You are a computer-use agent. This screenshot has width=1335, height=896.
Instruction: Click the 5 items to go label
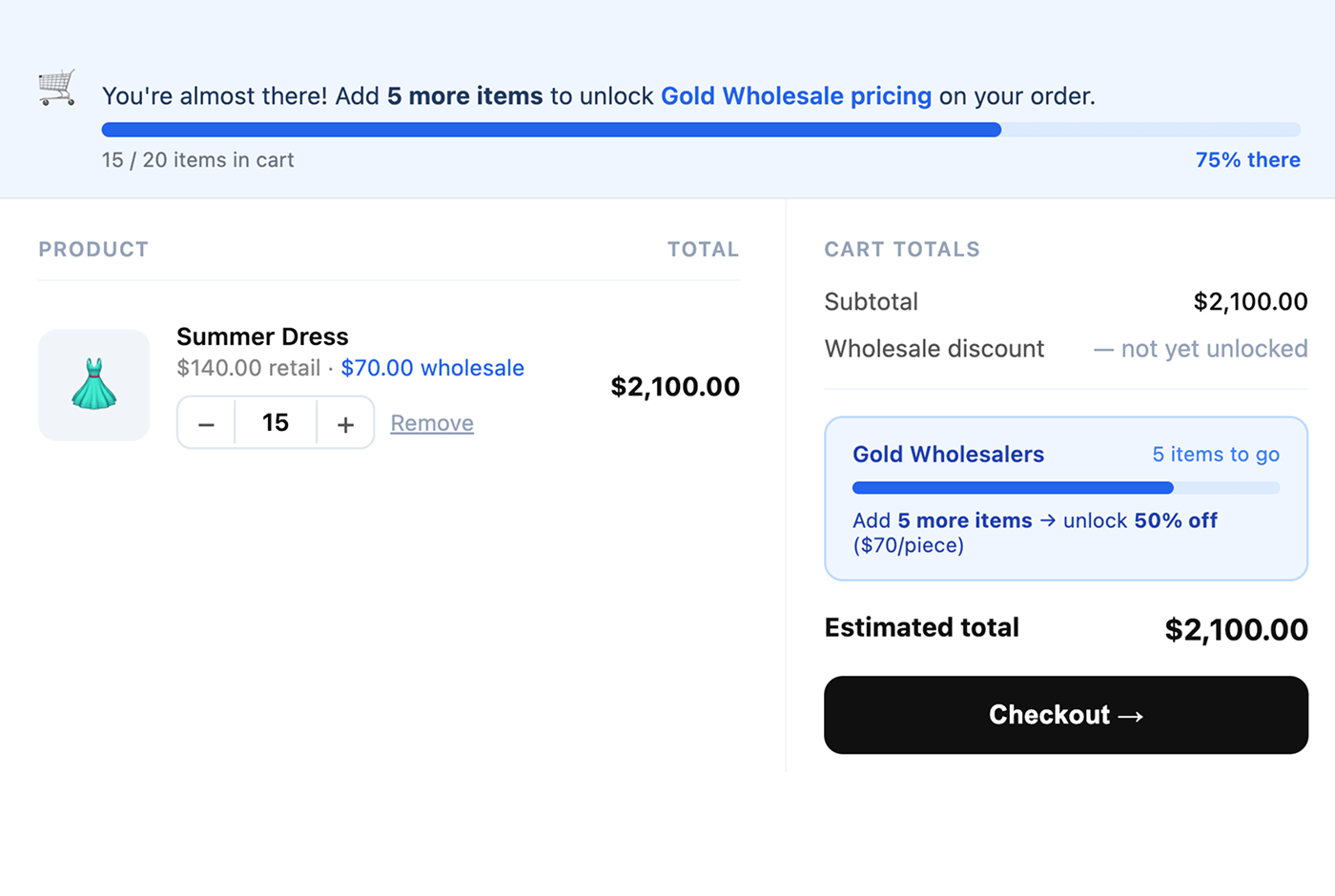tap(1215, 455)
